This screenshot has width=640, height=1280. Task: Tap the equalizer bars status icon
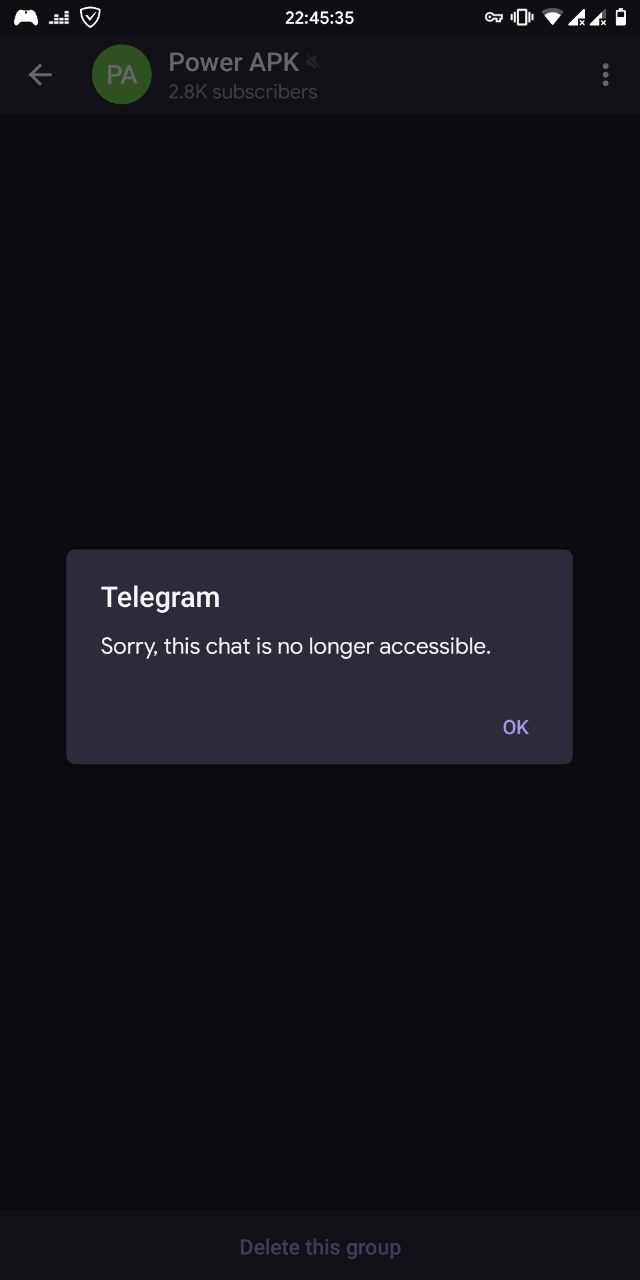tap(59, 17)
